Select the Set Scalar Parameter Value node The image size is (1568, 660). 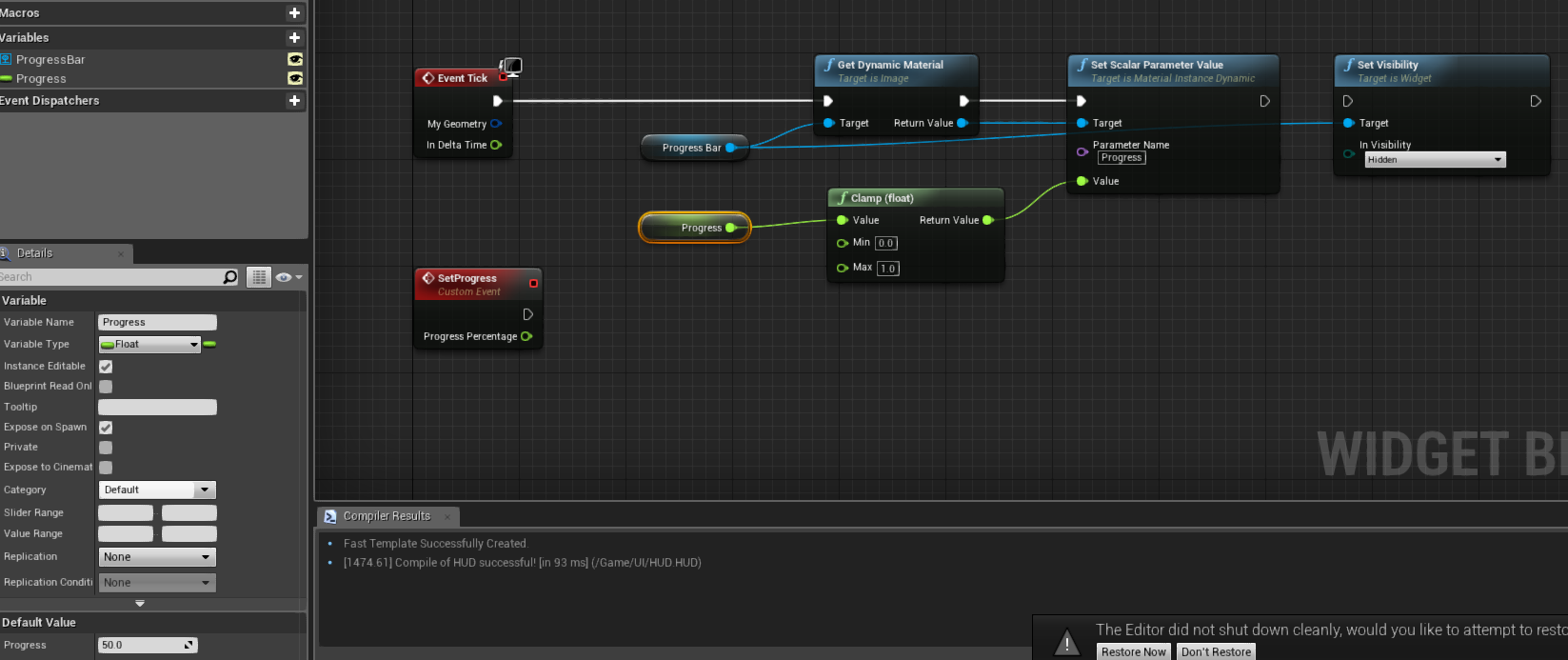[1173, 70]
